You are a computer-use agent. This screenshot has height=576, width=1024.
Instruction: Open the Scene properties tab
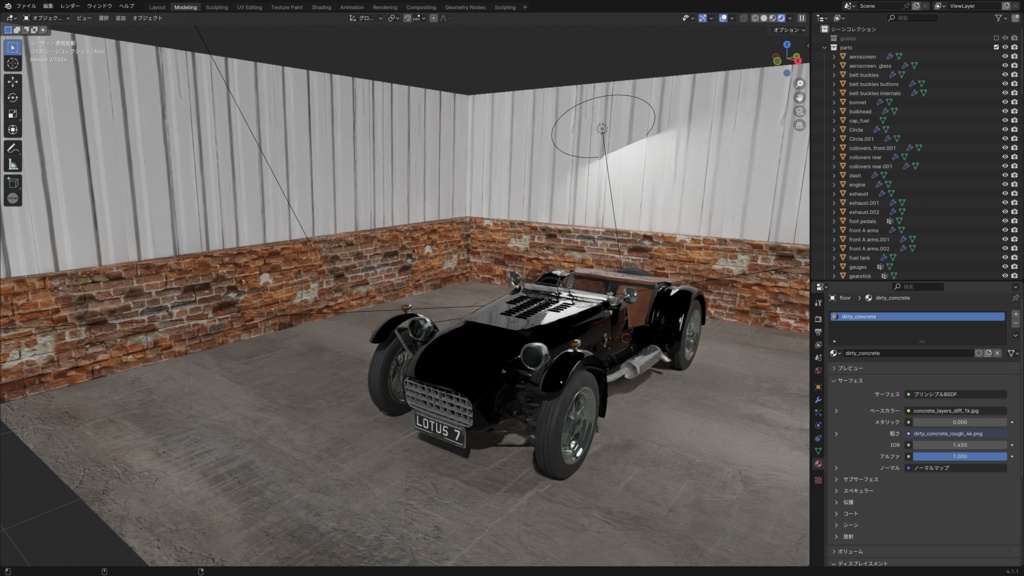tap(818, 358)
